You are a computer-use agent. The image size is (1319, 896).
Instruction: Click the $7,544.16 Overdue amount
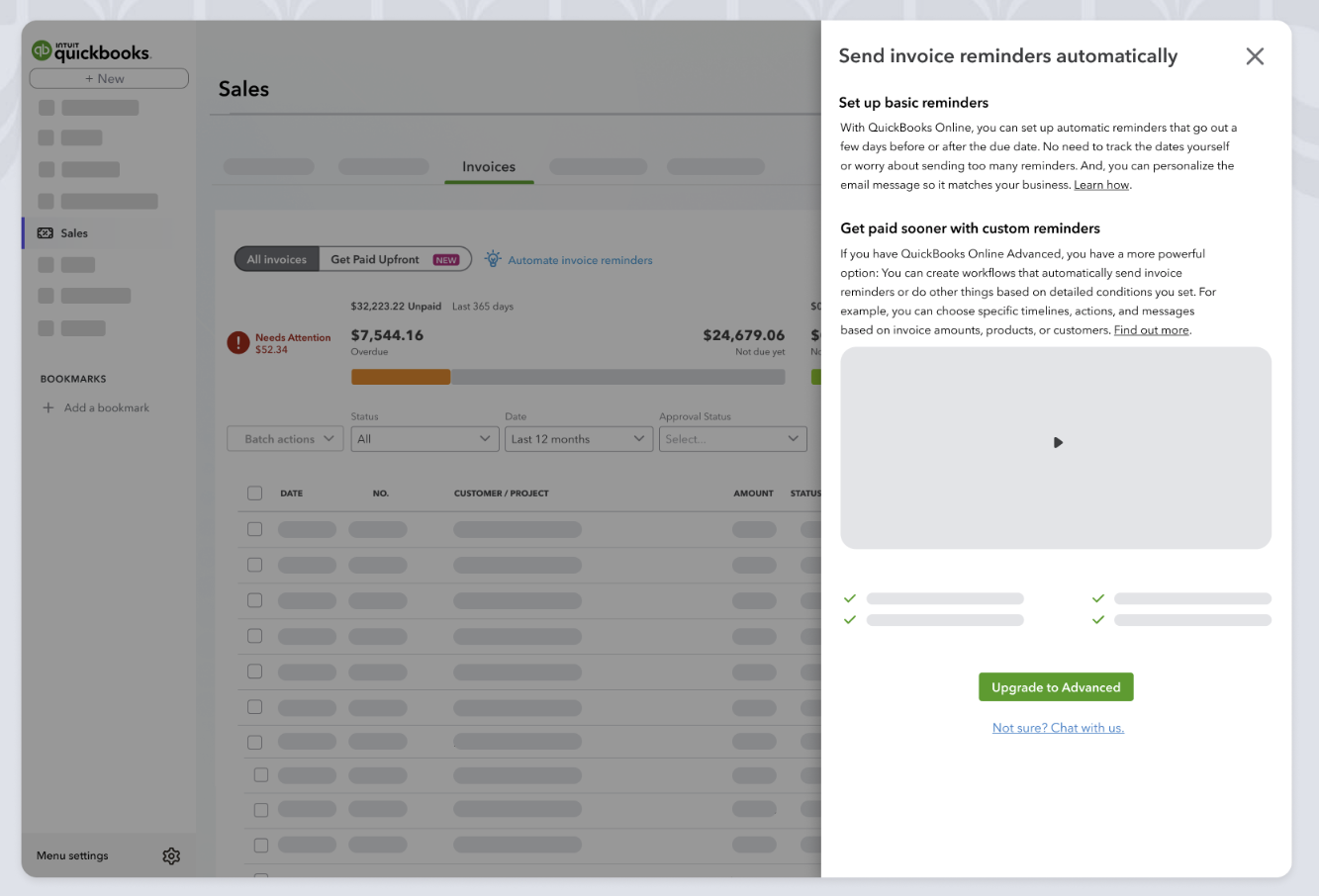387,335
